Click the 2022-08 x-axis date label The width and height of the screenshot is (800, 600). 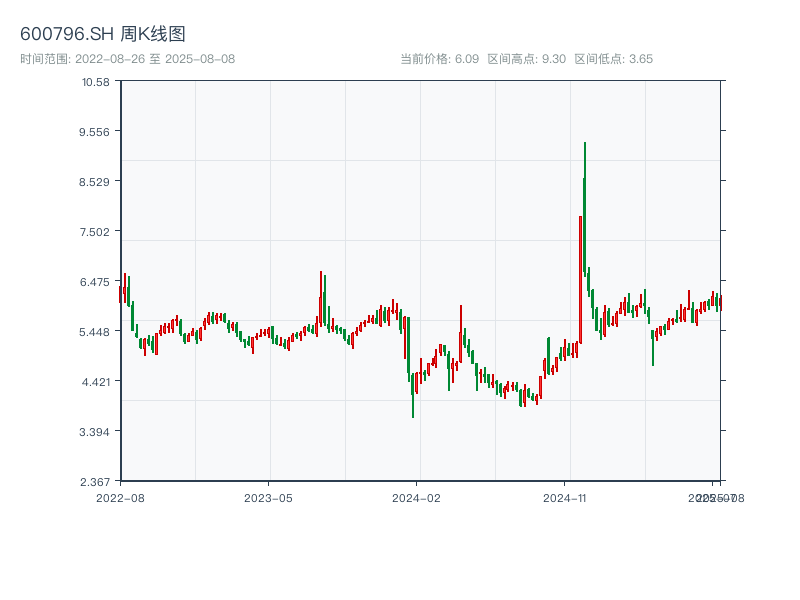pos(120,497)
